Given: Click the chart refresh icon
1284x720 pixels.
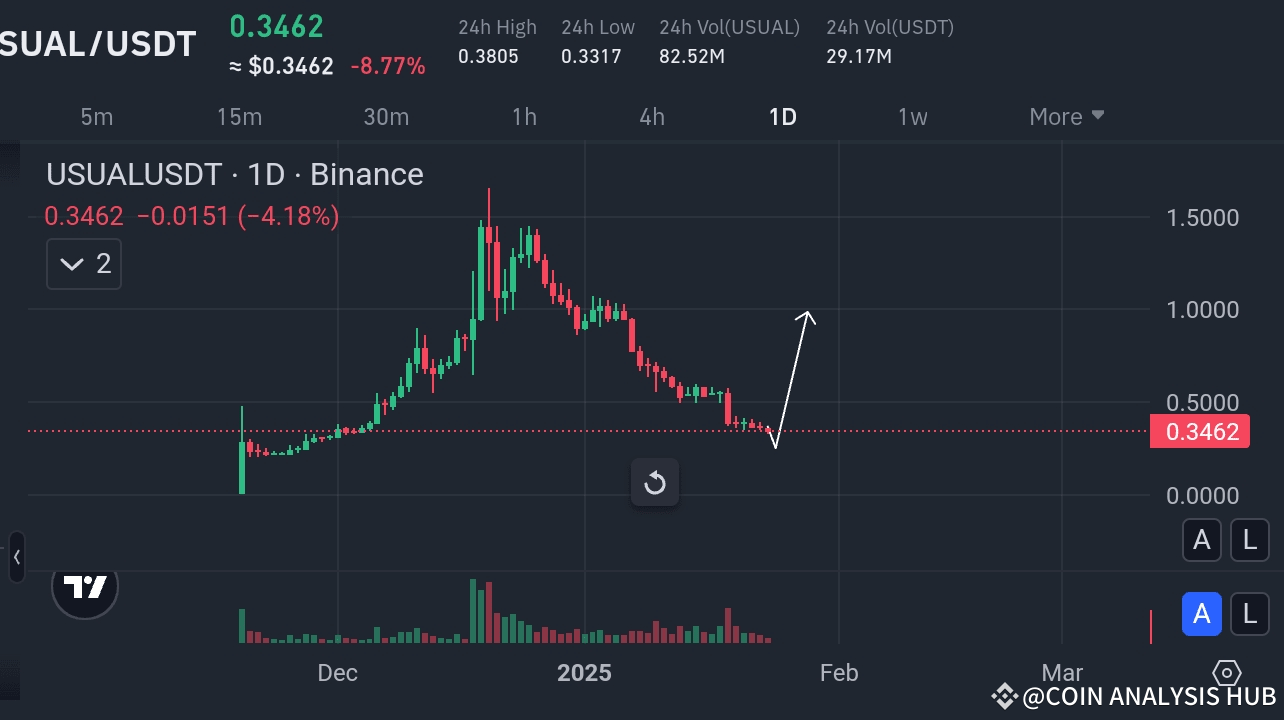Looking at the screenshot, I should tap(655, 482).
